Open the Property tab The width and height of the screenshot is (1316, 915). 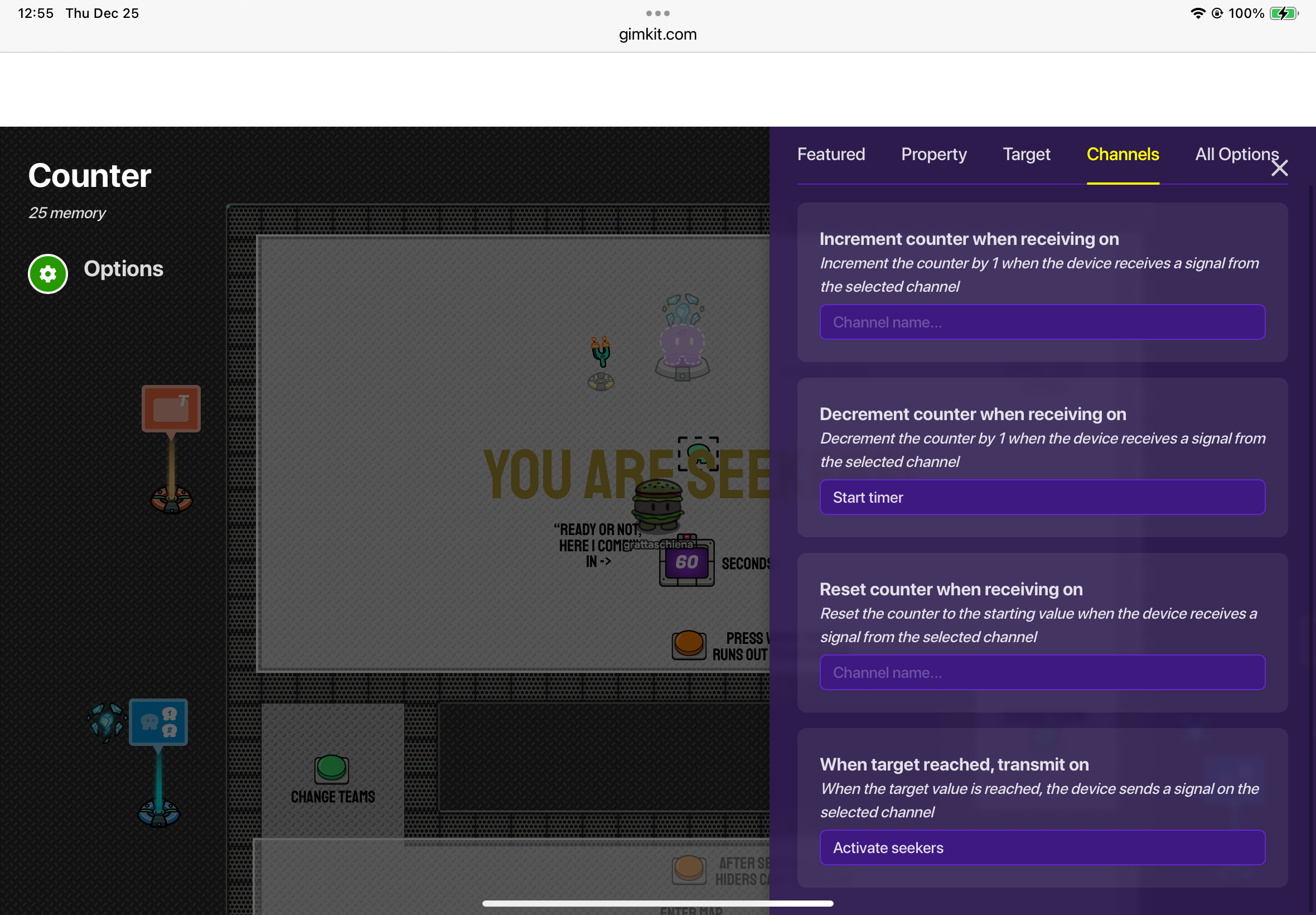click(933, 154)
